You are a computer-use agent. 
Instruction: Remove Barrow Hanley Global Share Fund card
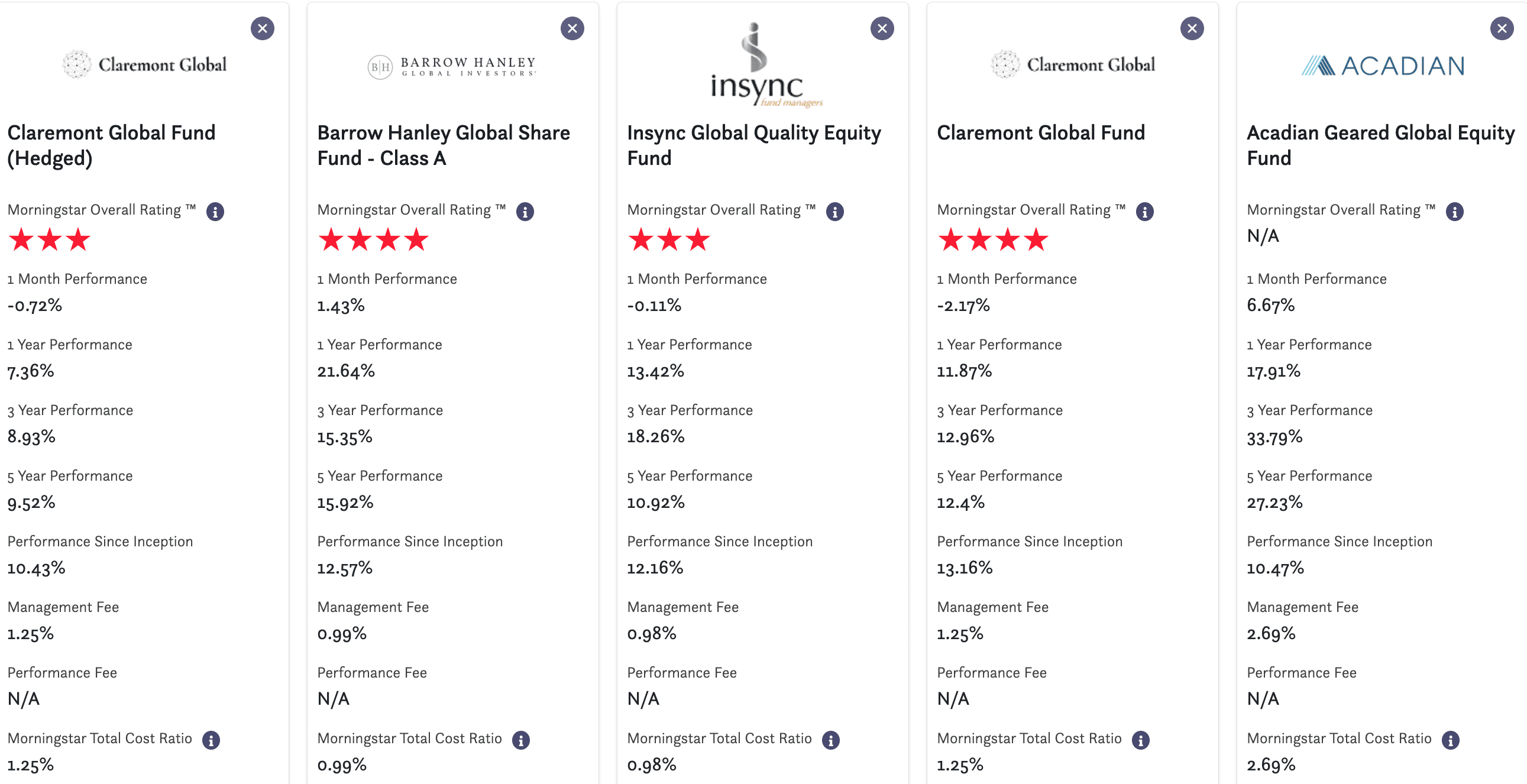coord(572,28)
